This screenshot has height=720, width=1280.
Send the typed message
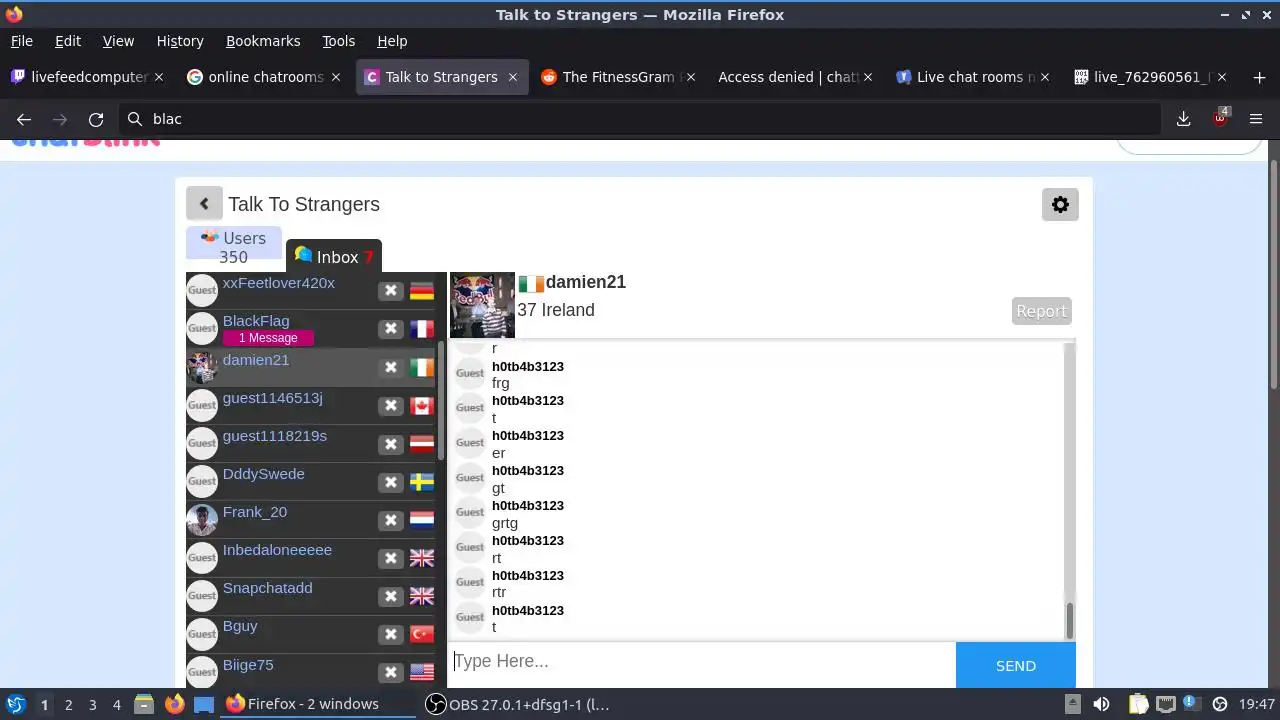[1016, 665]
